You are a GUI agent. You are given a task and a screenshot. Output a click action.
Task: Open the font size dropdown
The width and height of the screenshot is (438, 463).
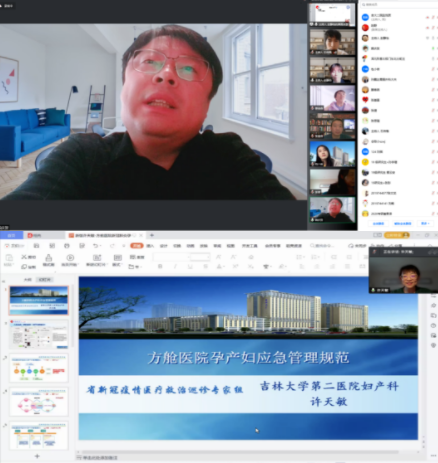click(200, 257)
